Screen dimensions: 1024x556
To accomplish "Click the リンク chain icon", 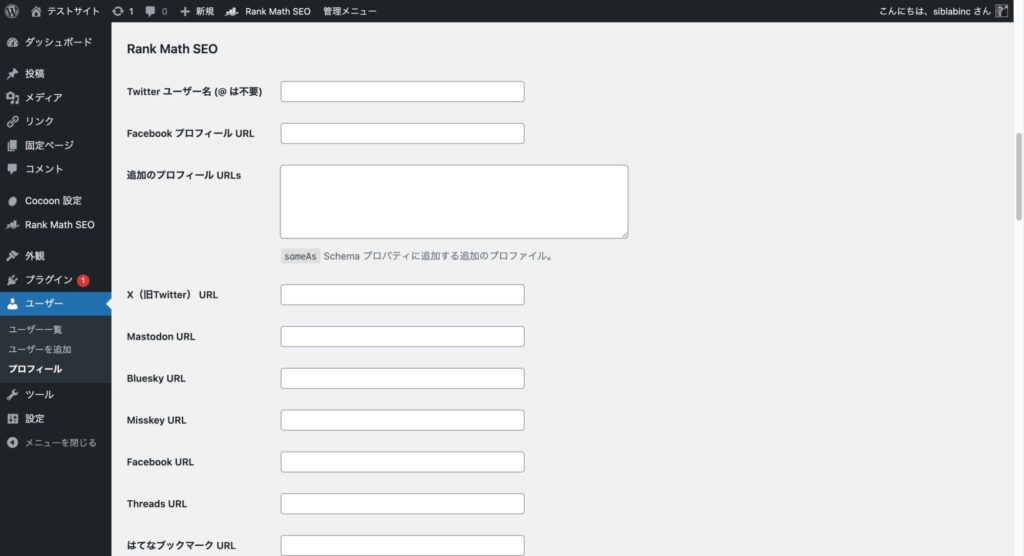I will point(12,122).
